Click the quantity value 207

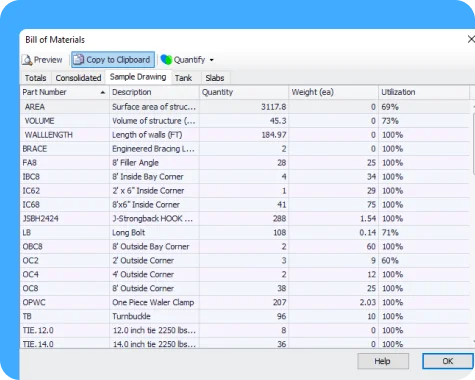[x=279, y=303]
